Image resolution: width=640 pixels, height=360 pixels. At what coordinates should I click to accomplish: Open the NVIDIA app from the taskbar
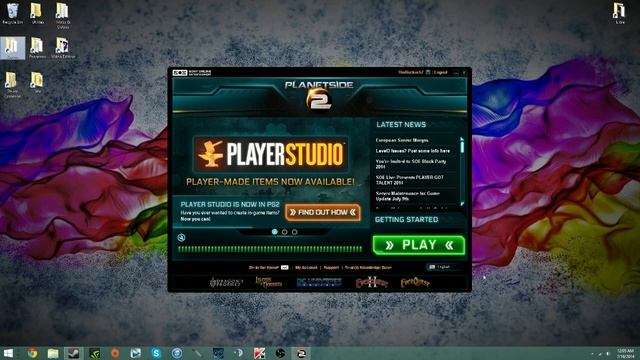click(x=94, y=353)
